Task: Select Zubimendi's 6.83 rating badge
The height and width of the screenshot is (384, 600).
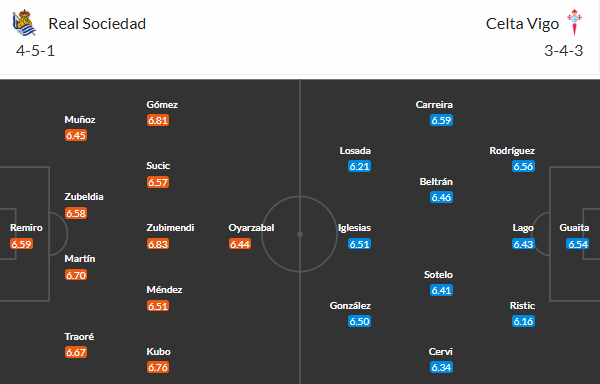Action: [158, 244]
